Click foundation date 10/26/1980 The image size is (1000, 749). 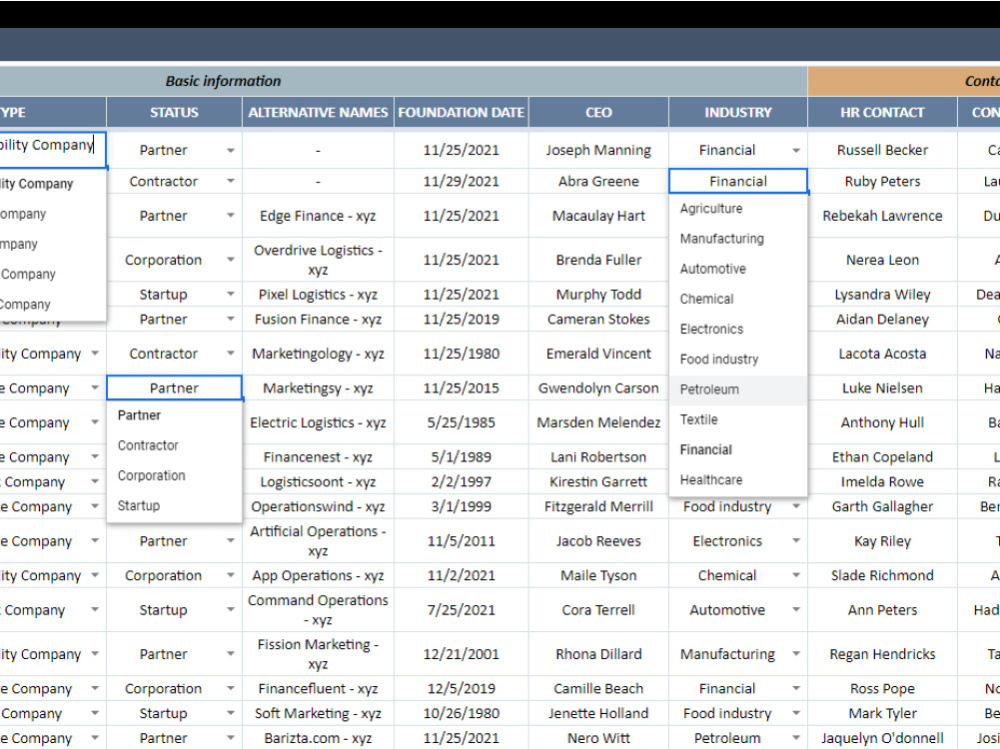461,713
